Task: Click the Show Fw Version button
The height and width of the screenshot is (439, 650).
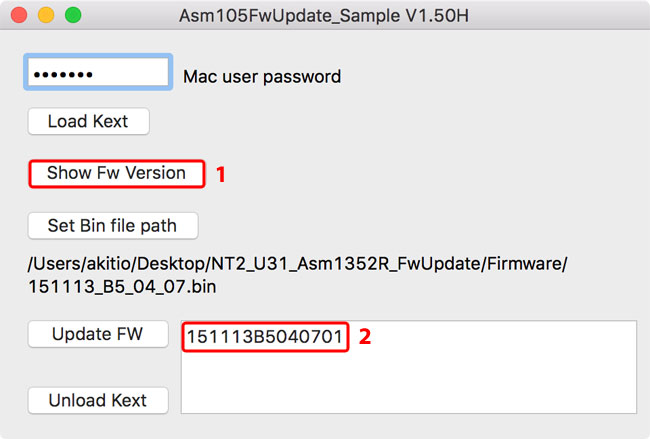Action: pyautogui.click(x=116, y=173)
